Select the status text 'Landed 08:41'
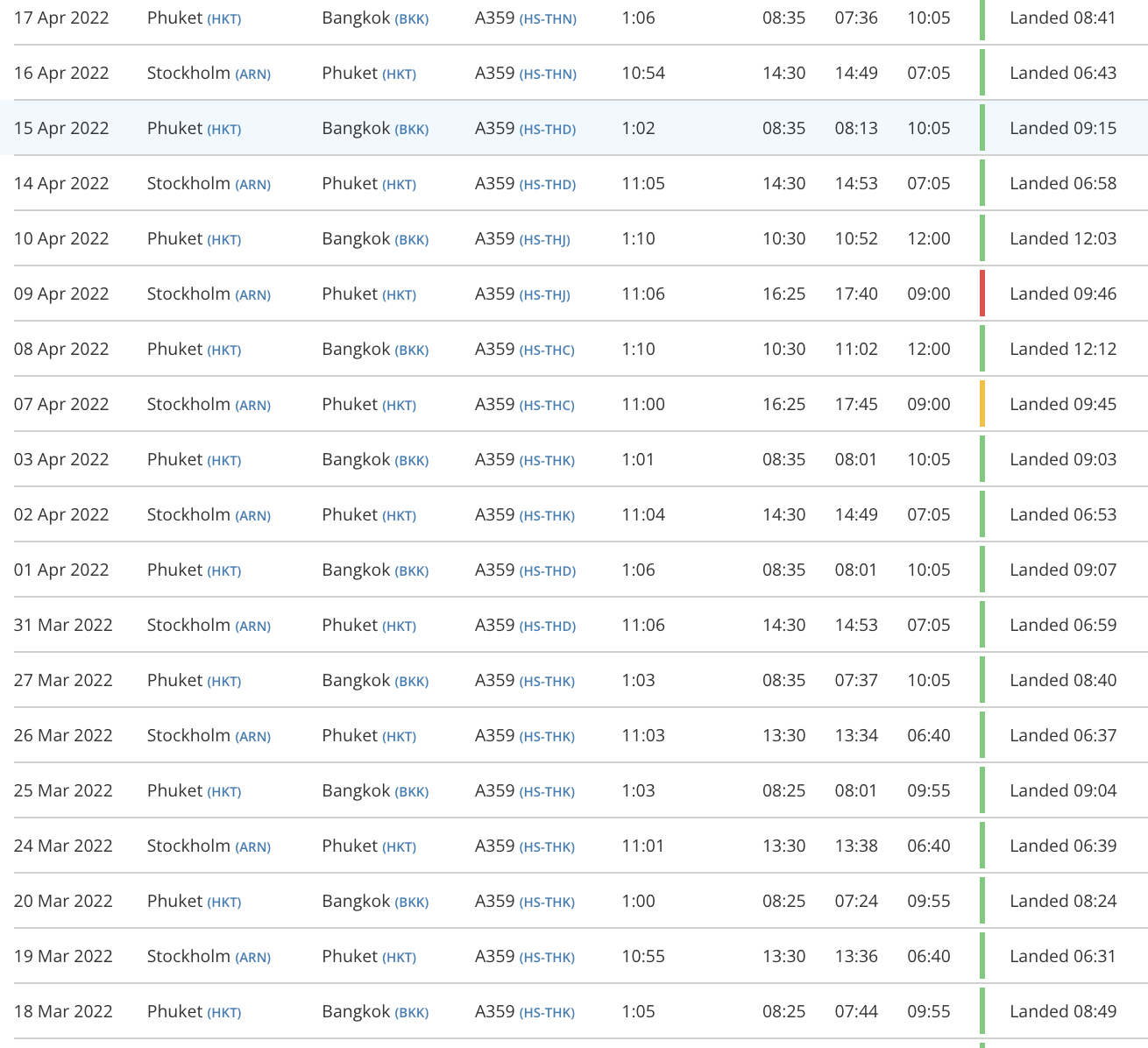1148x1048 pixels. 1063,18
